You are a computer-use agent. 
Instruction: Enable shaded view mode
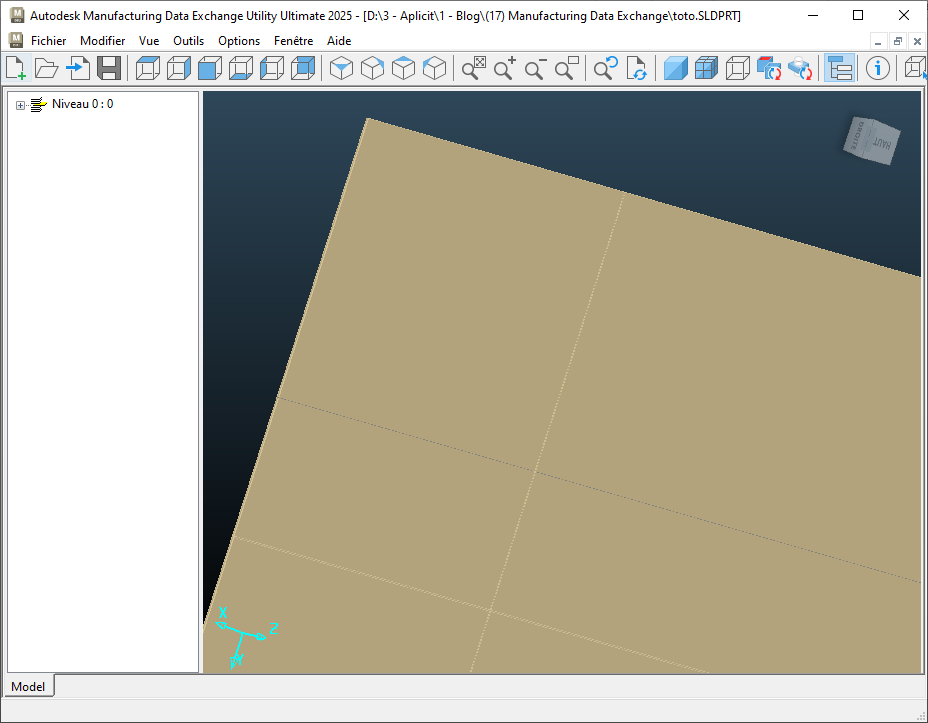[676, 68]
